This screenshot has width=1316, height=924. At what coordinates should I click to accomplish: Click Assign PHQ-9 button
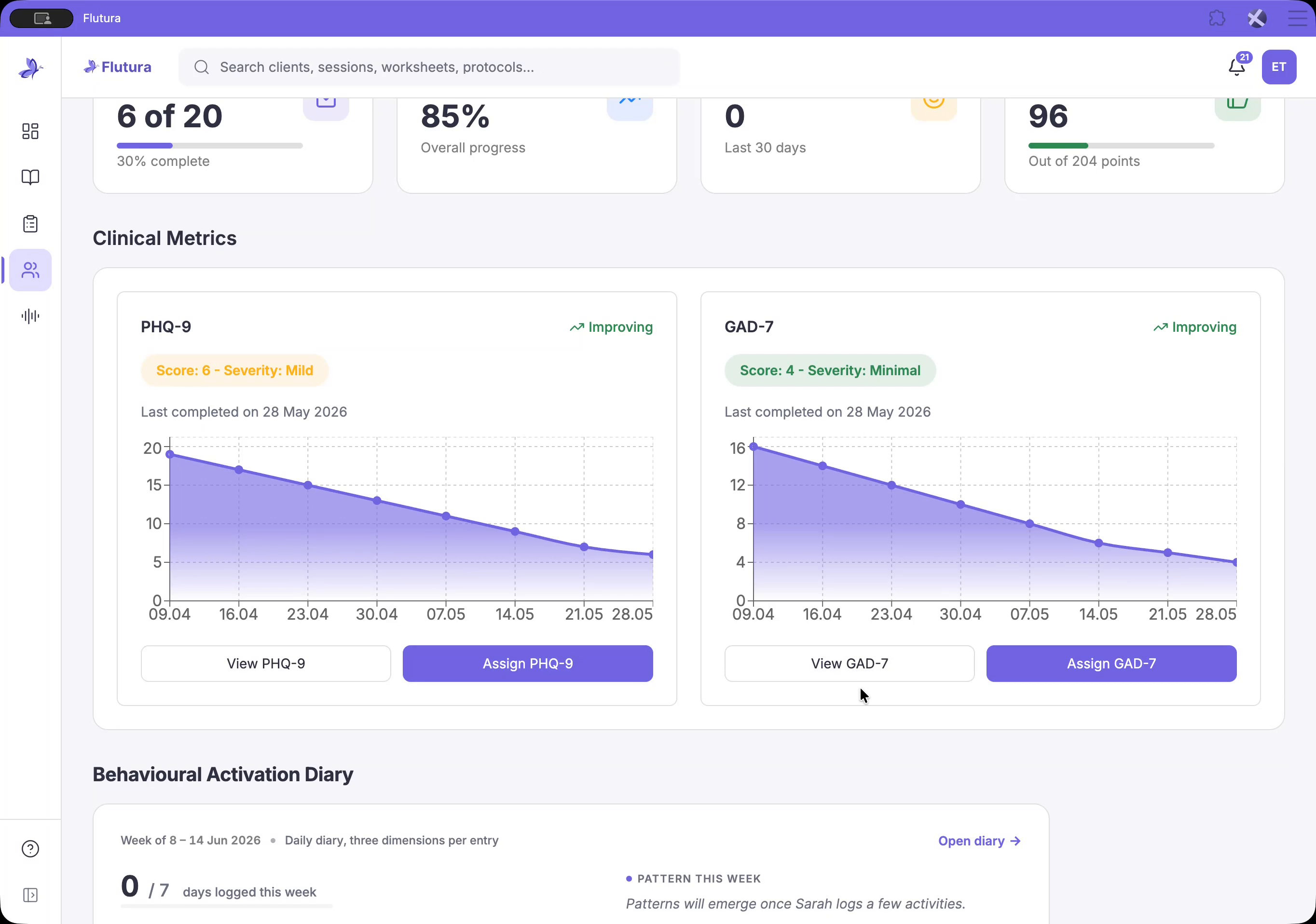pyautogui.click(x=527, y=664)
